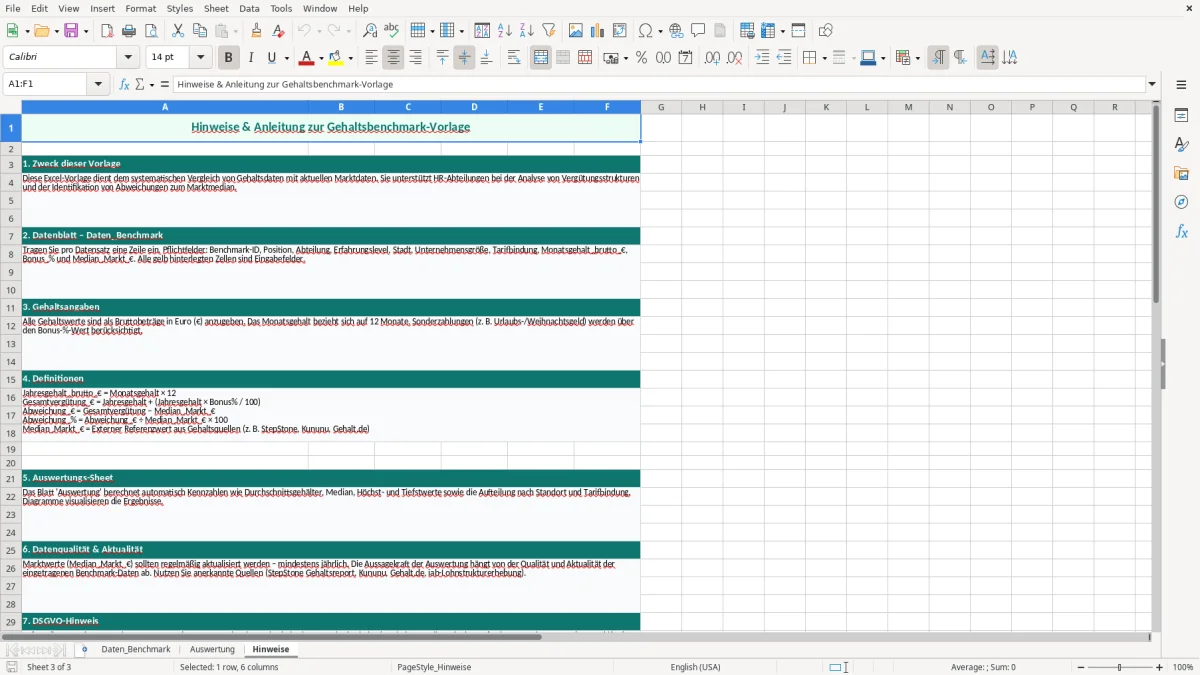Image resolution: width=1200 pixels, height=675 pixels.
Task: Click the Cut scissors icon
Action: click(x=178, y=31)
